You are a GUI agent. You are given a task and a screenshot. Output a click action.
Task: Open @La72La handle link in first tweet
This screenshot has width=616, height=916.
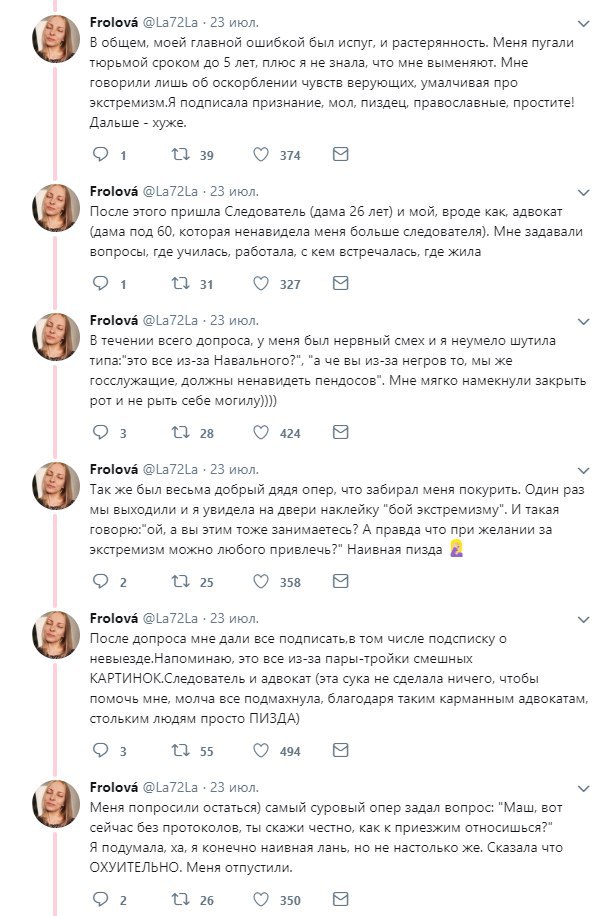(176, 23)
